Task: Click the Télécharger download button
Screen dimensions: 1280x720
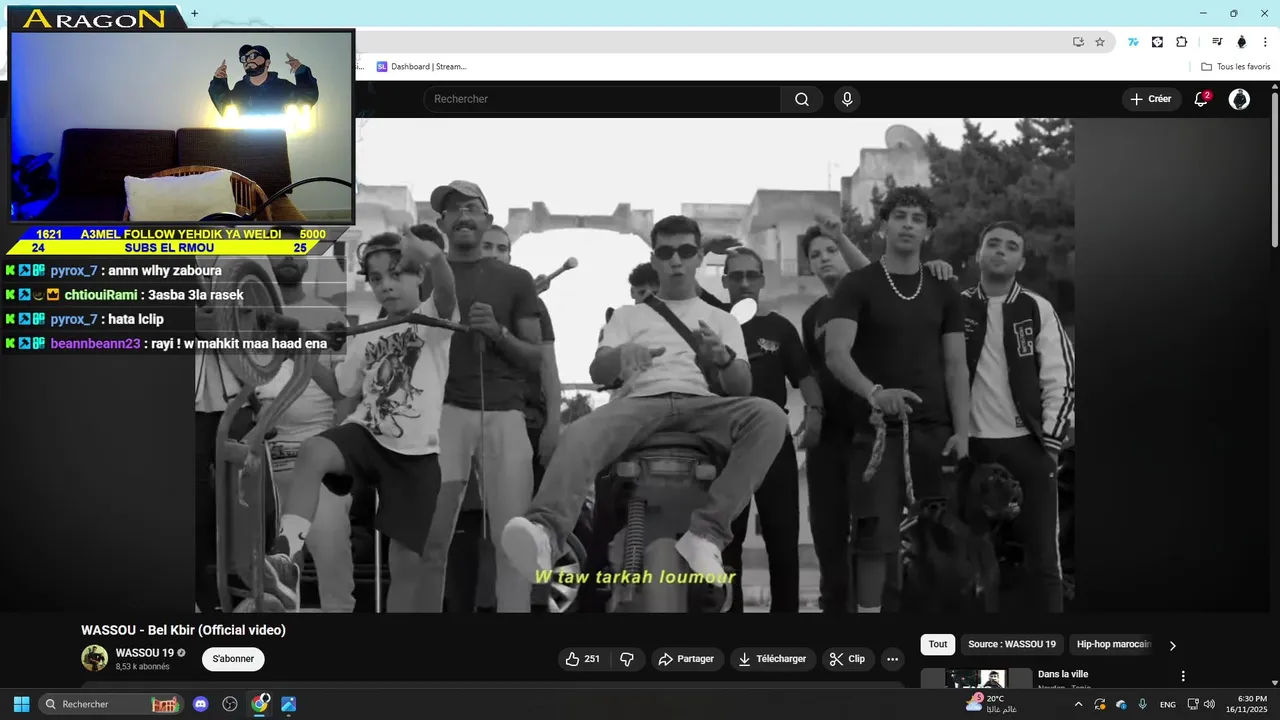Action: pos(772,659)
